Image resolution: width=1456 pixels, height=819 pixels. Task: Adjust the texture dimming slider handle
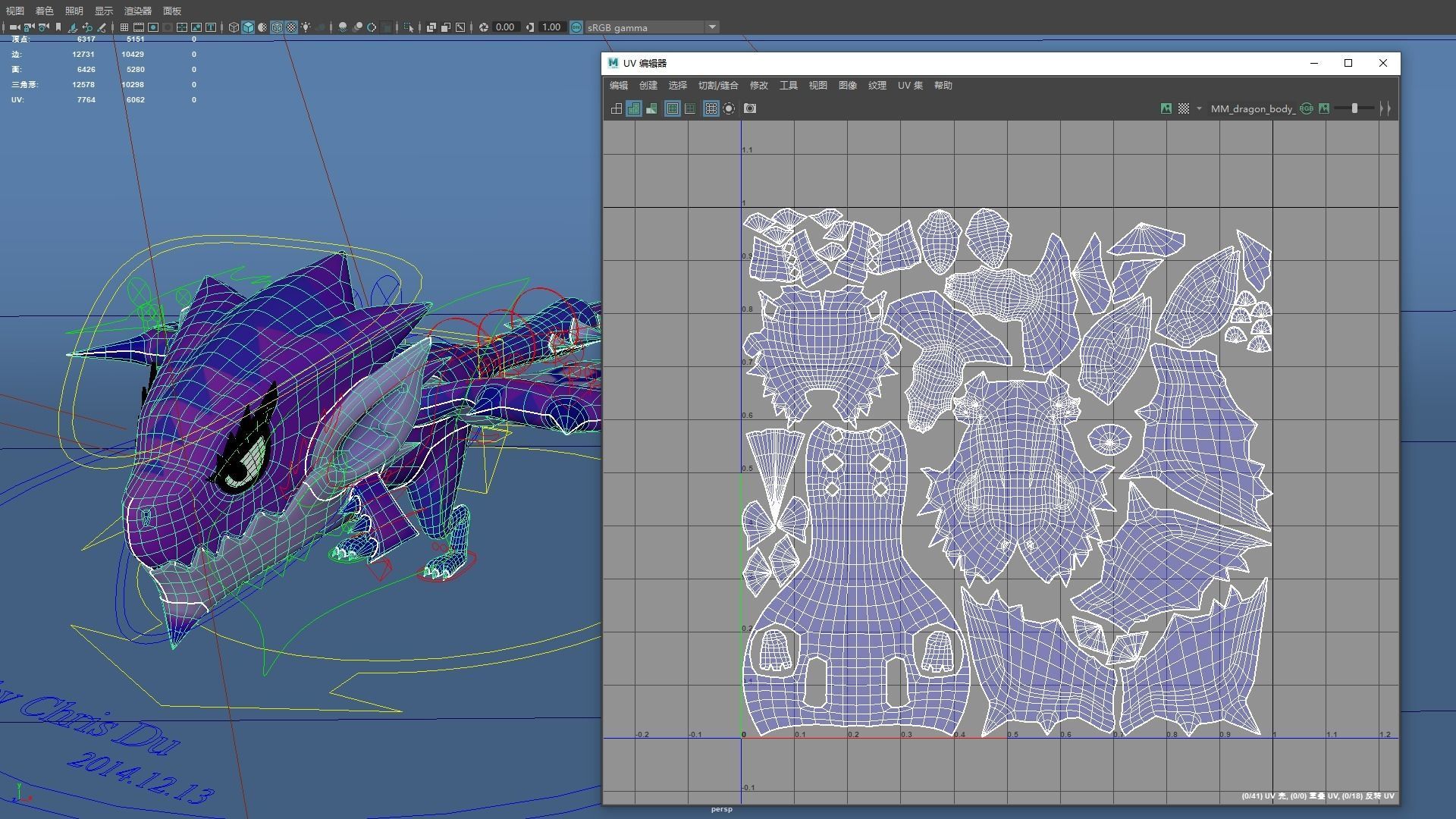click(1354, 108)
